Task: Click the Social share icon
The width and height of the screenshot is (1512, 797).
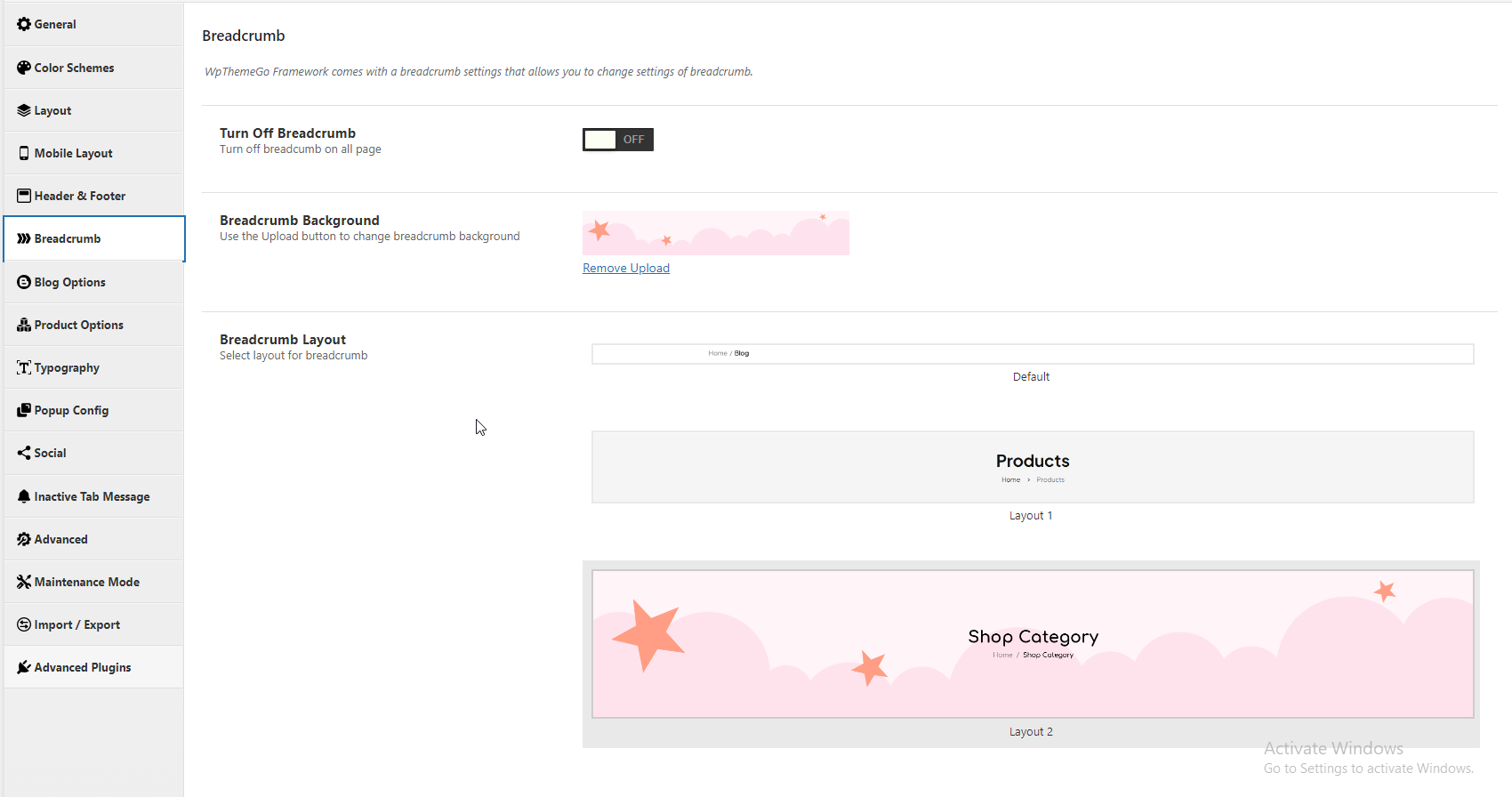Action: (24, 453)
